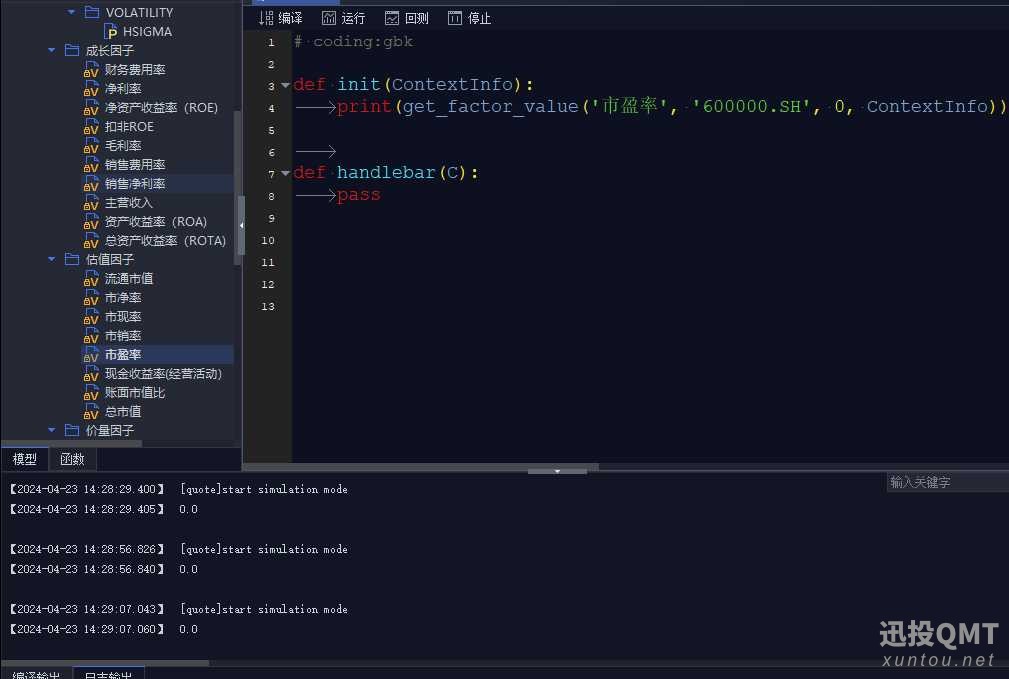Click the 回测 backtest toolbar button
Viewport: 1009px width, 679px height.
pos(406,18)
